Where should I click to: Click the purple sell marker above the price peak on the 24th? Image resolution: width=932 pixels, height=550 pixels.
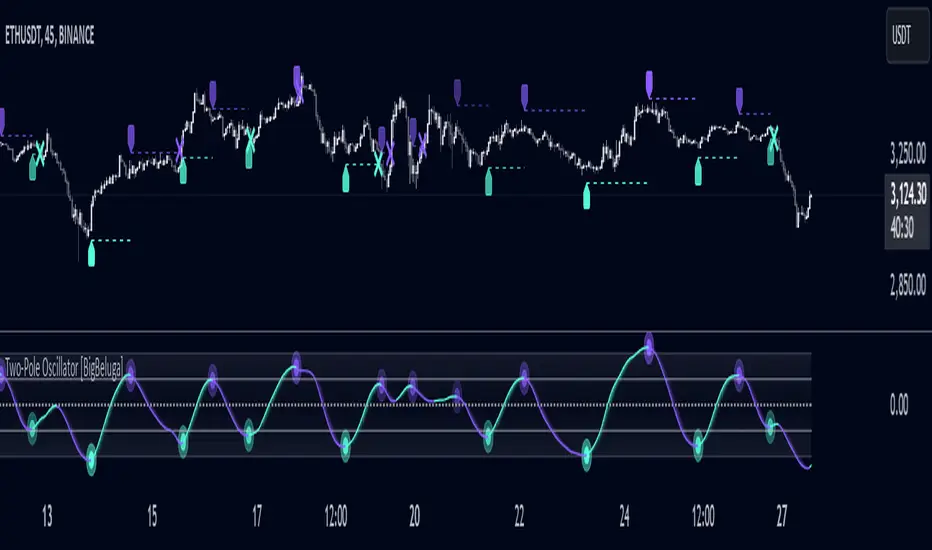click(x=649, y=84)
